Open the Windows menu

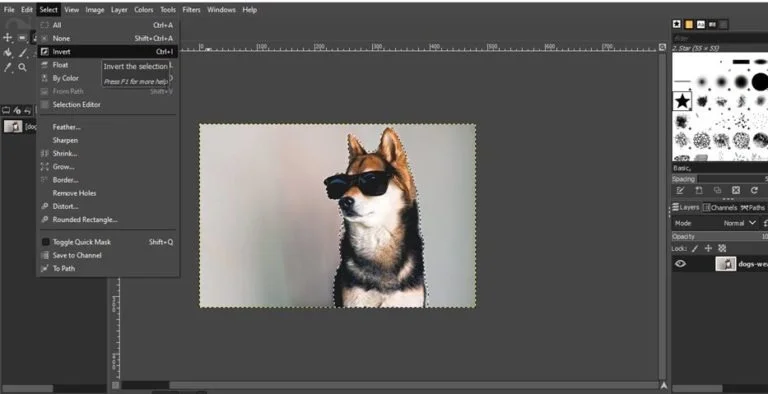[x=221, y=9]
